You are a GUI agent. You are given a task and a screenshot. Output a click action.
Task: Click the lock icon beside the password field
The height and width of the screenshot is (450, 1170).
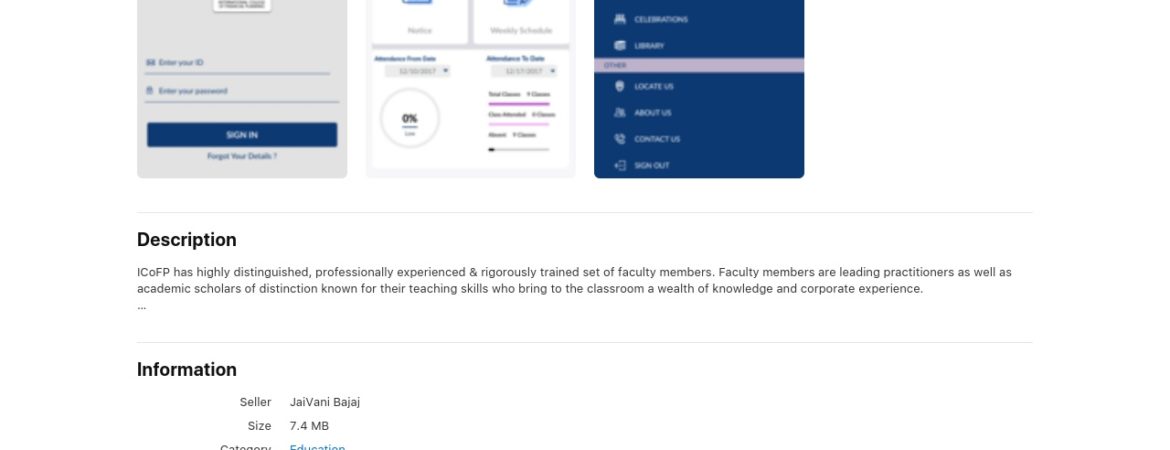(150, 91)
